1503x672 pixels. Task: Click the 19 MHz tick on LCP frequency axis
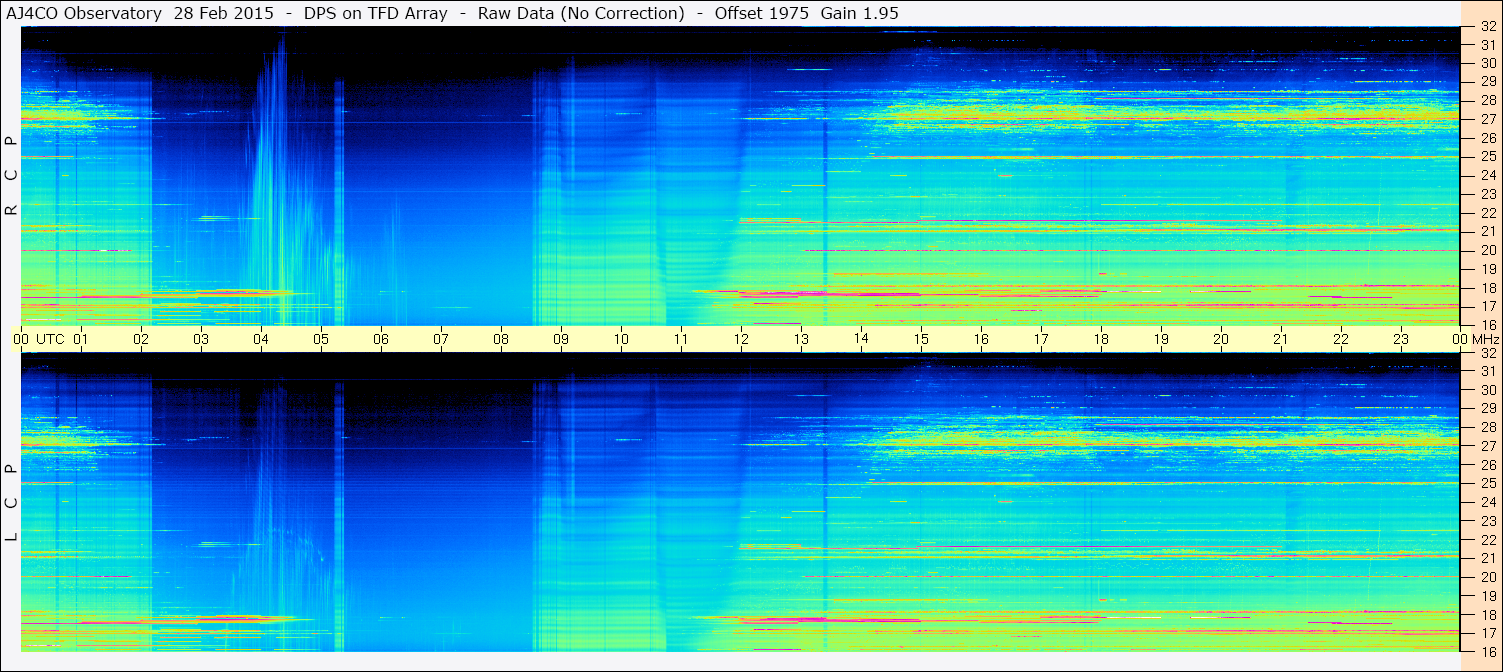[x=1488, y=596]
